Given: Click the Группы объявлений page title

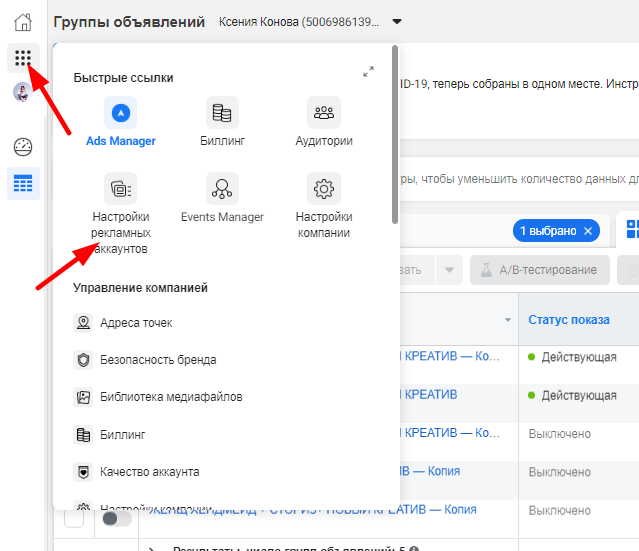Looking at the screenshot, I should [129, 22].
